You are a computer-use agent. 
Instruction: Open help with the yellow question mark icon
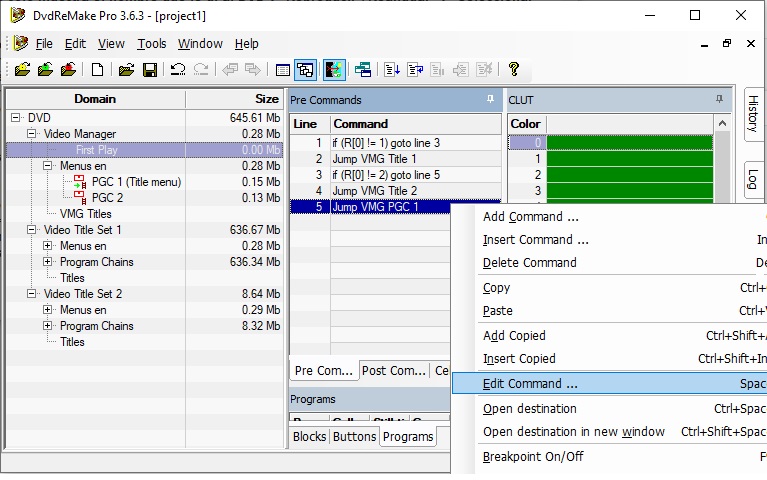514,69
